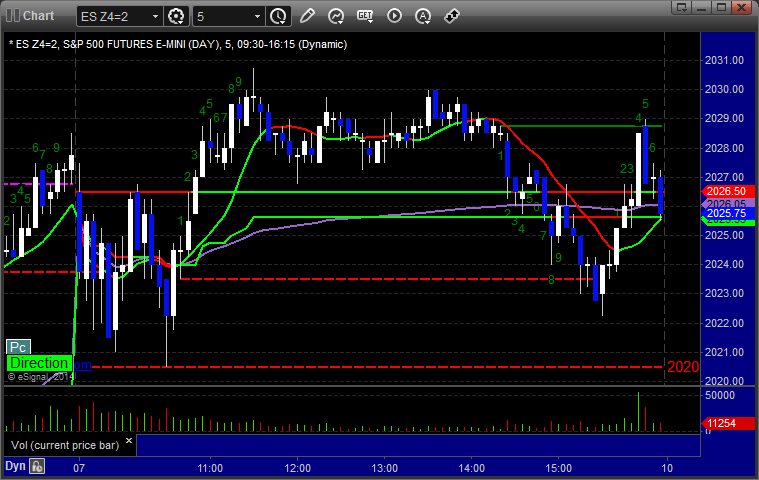
Task: Click the 2027.00 price axis label
Action: [x=724, y=177]
